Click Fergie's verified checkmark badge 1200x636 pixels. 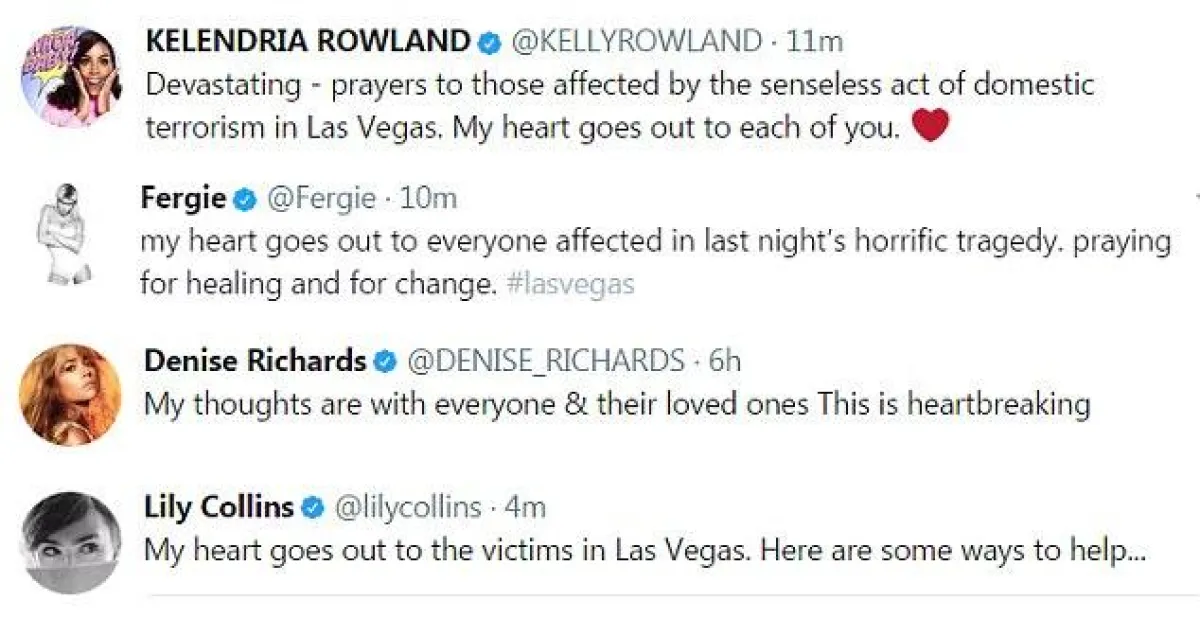[243, 199]
